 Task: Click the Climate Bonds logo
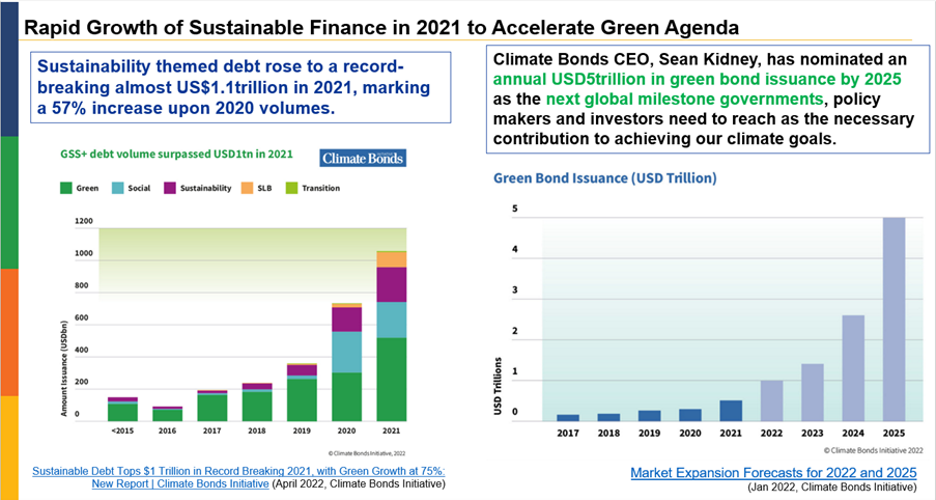(363, 158)
